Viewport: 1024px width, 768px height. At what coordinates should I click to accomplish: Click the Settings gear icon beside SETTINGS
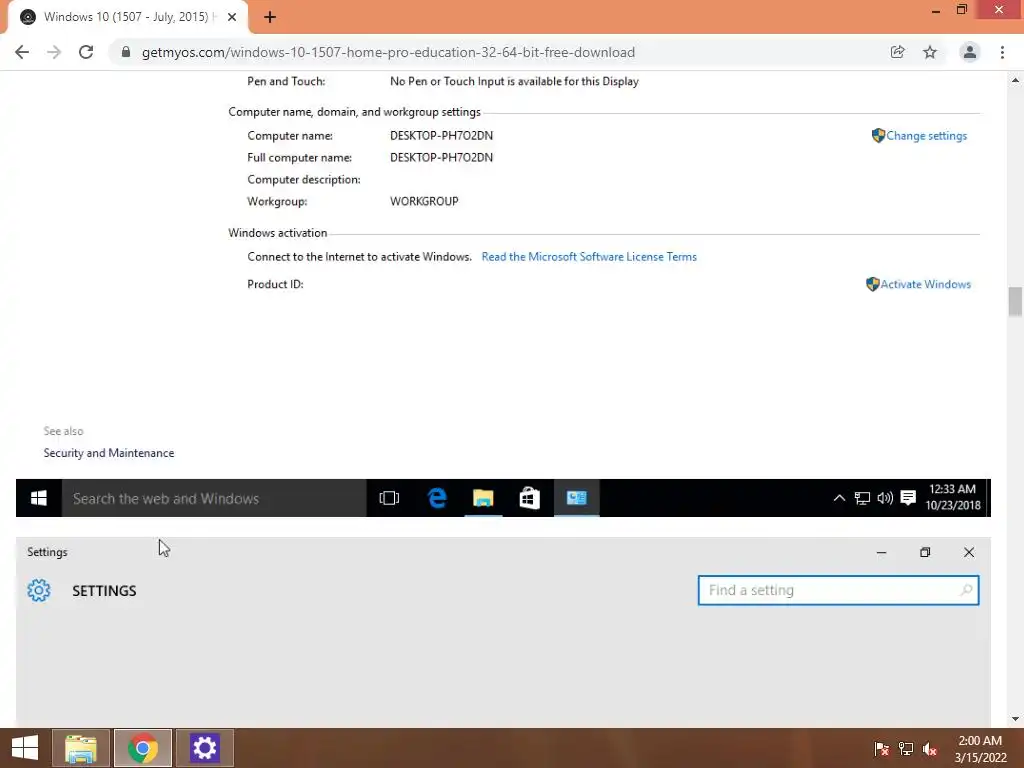point(39,590)
